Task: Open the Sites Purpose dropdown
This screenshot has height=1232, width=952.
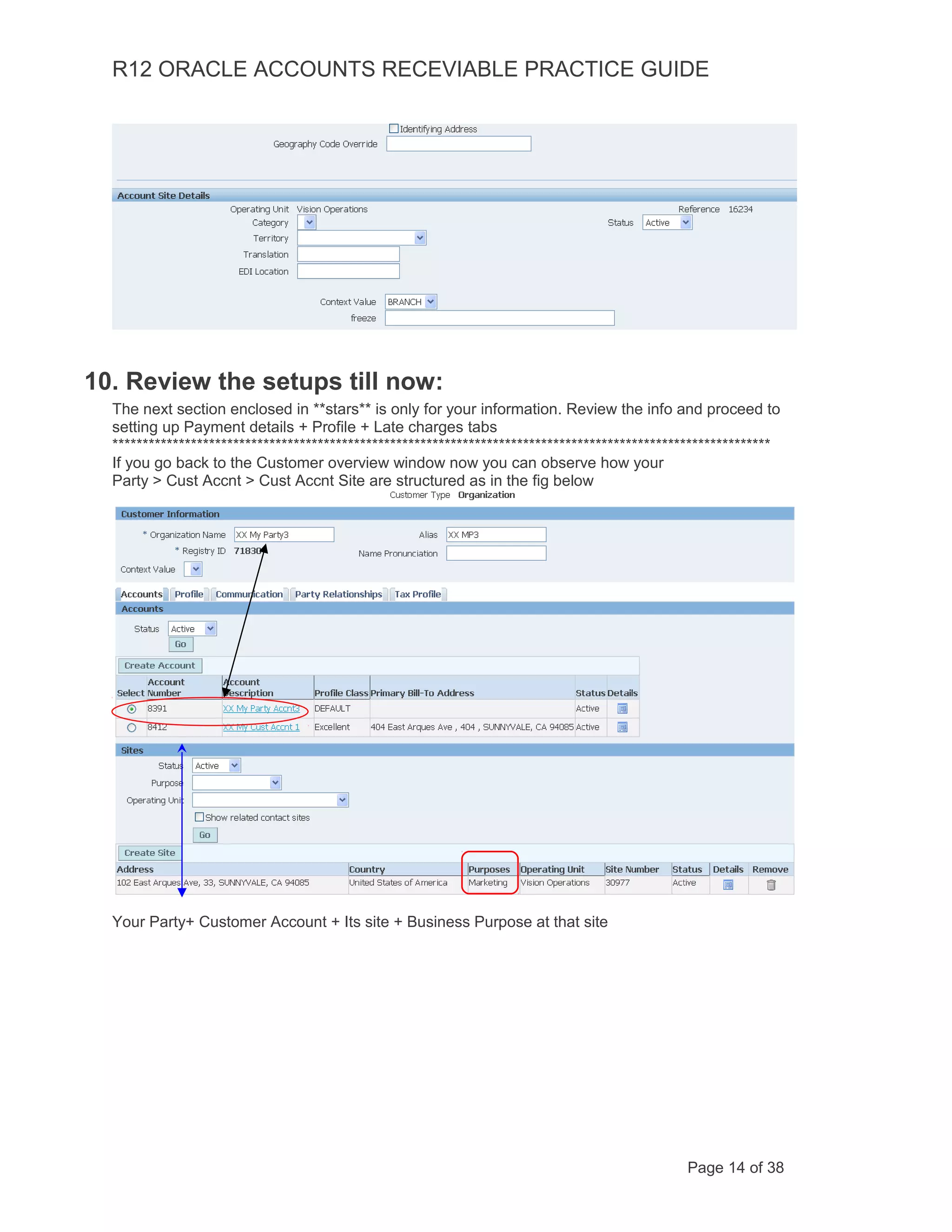Action: click(237, 782)
